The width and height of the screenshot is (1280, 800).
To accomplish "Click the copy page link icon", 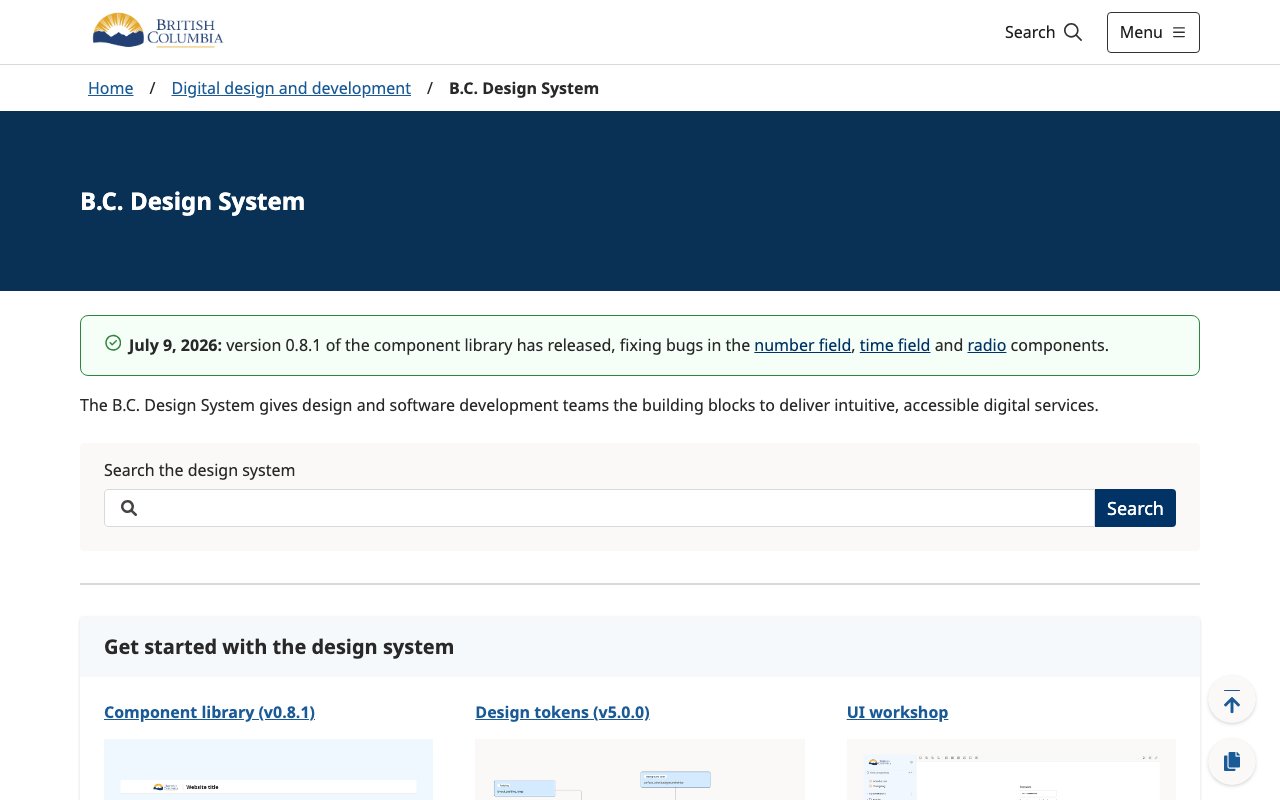I will click(1232, 761).
